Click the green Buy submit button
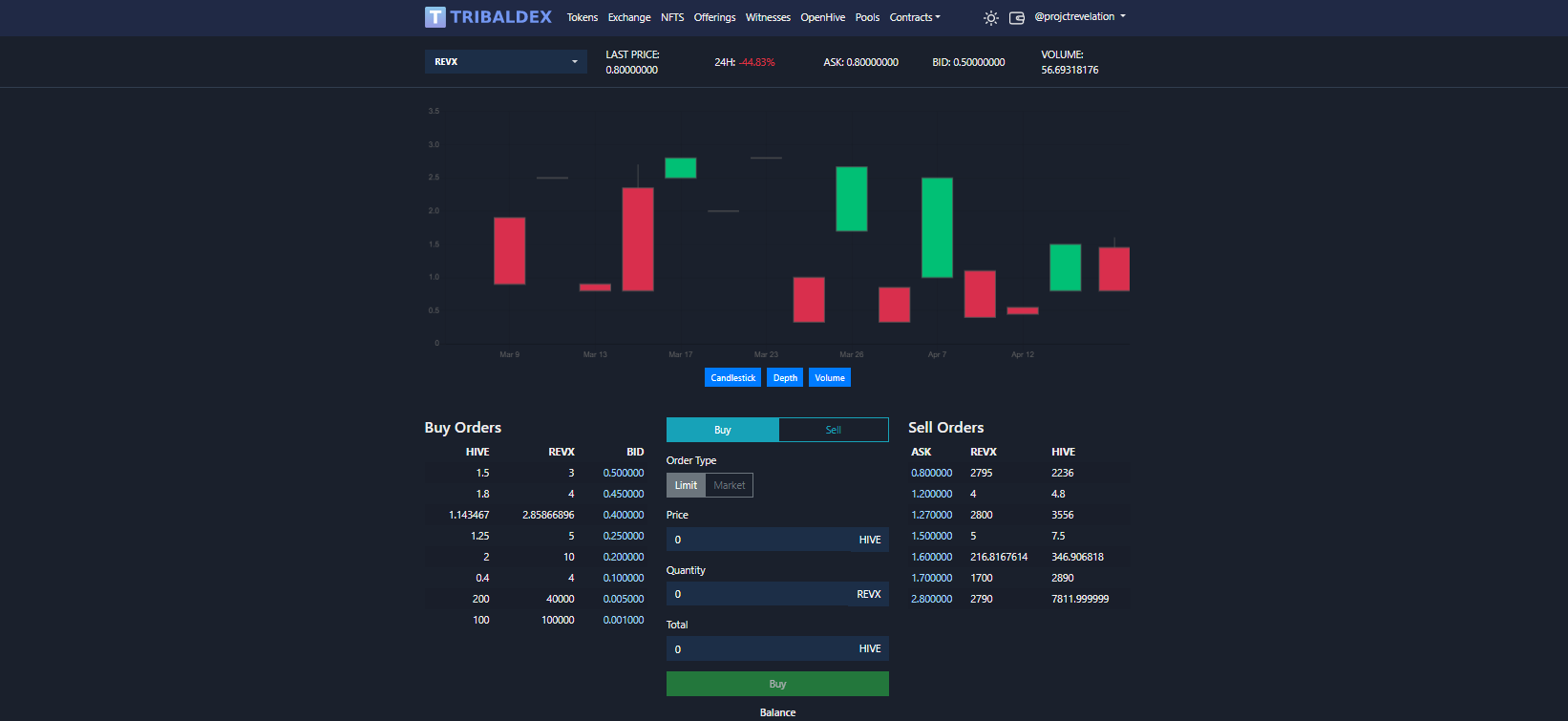 click(777, 684)
